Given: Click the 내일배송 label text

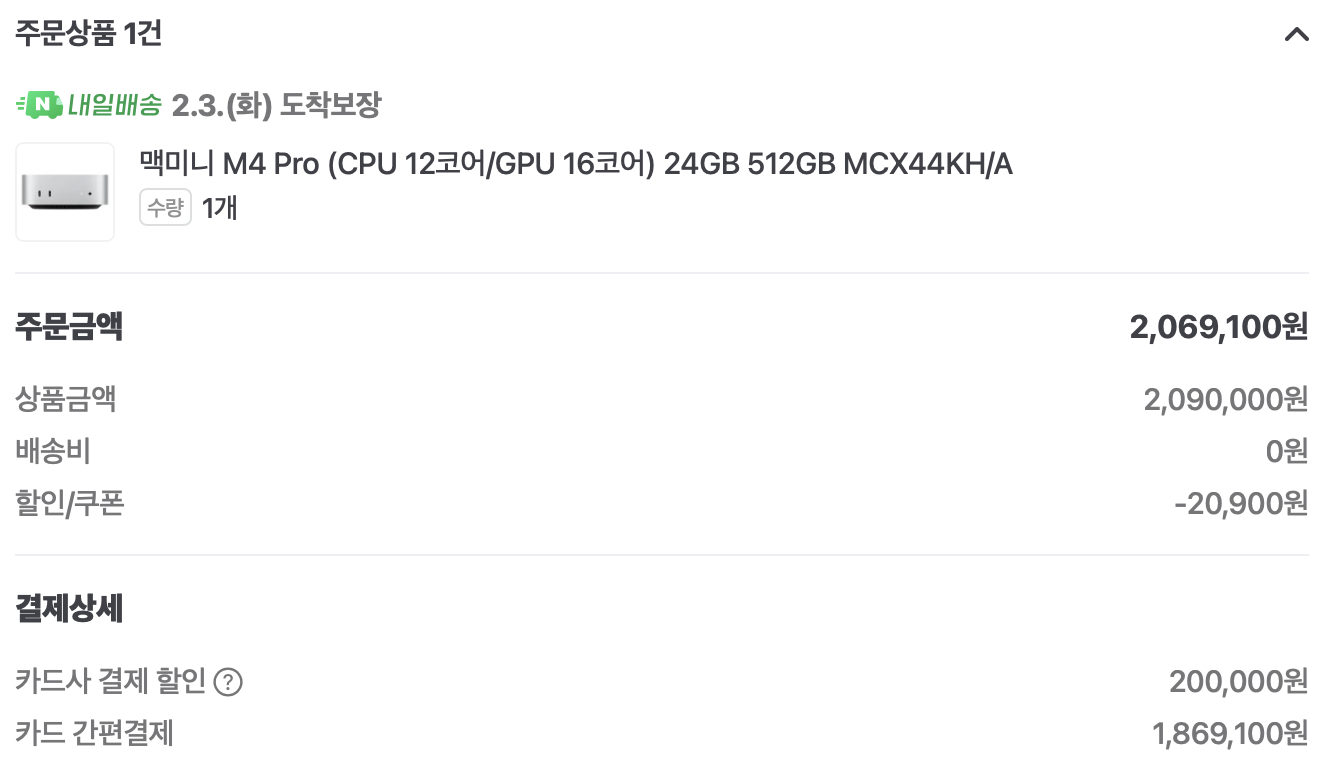Looking at the screenshot, I should pos(114,105).
